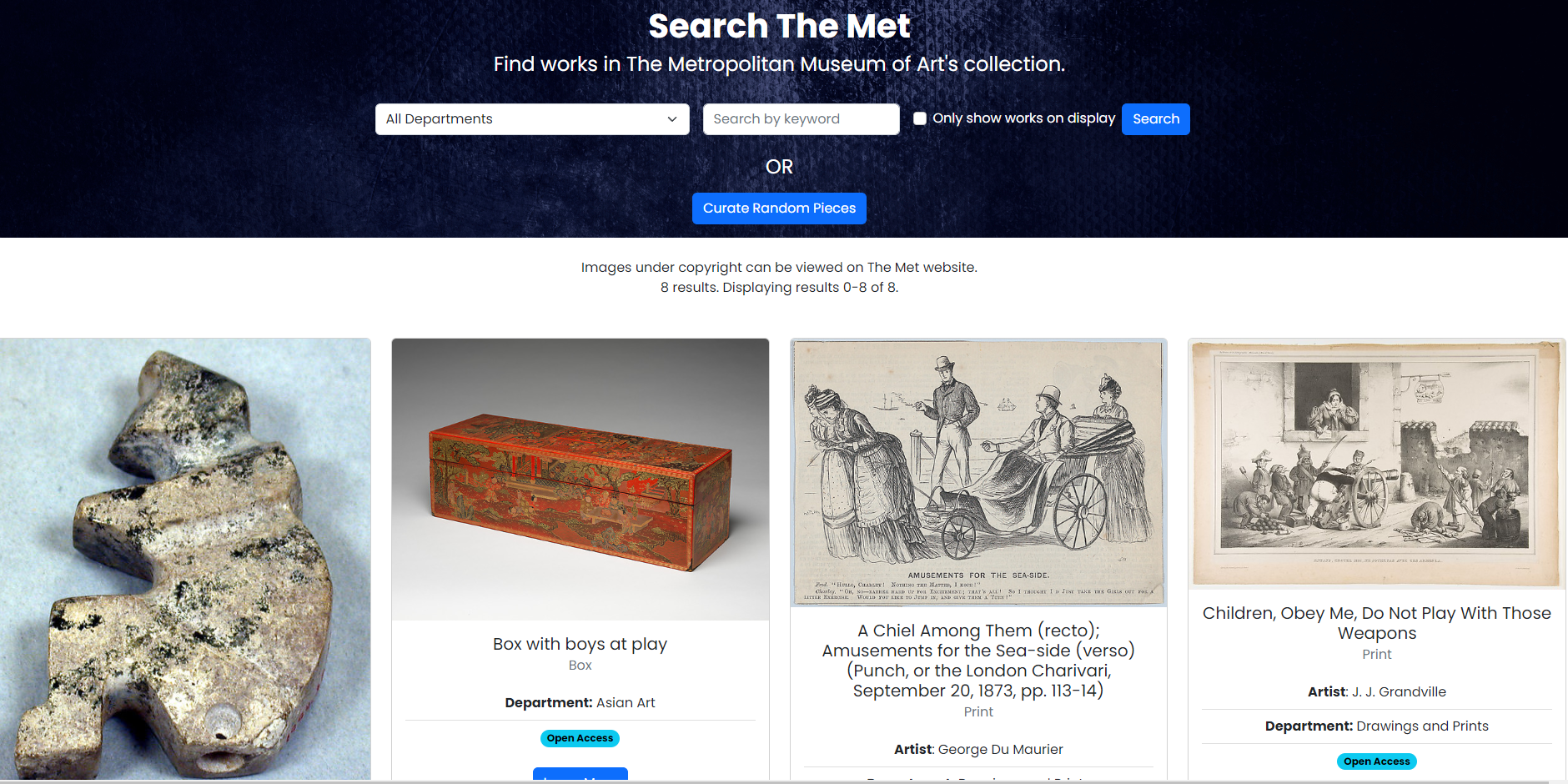Screen dimensions: 1568x784
Task: Open the All Departments dropdown
Action: [531, 118]
